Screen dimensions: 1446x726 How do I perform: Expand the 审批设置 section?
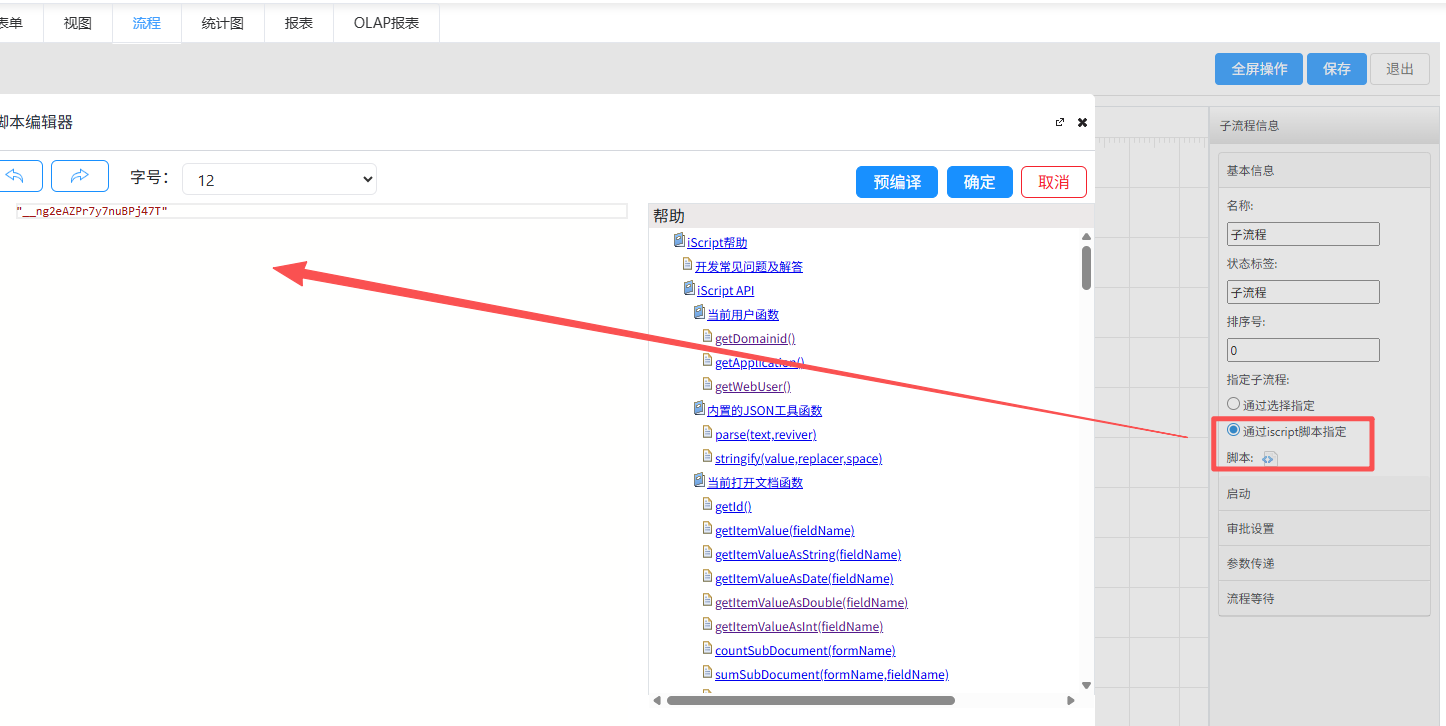point(1324,529)
